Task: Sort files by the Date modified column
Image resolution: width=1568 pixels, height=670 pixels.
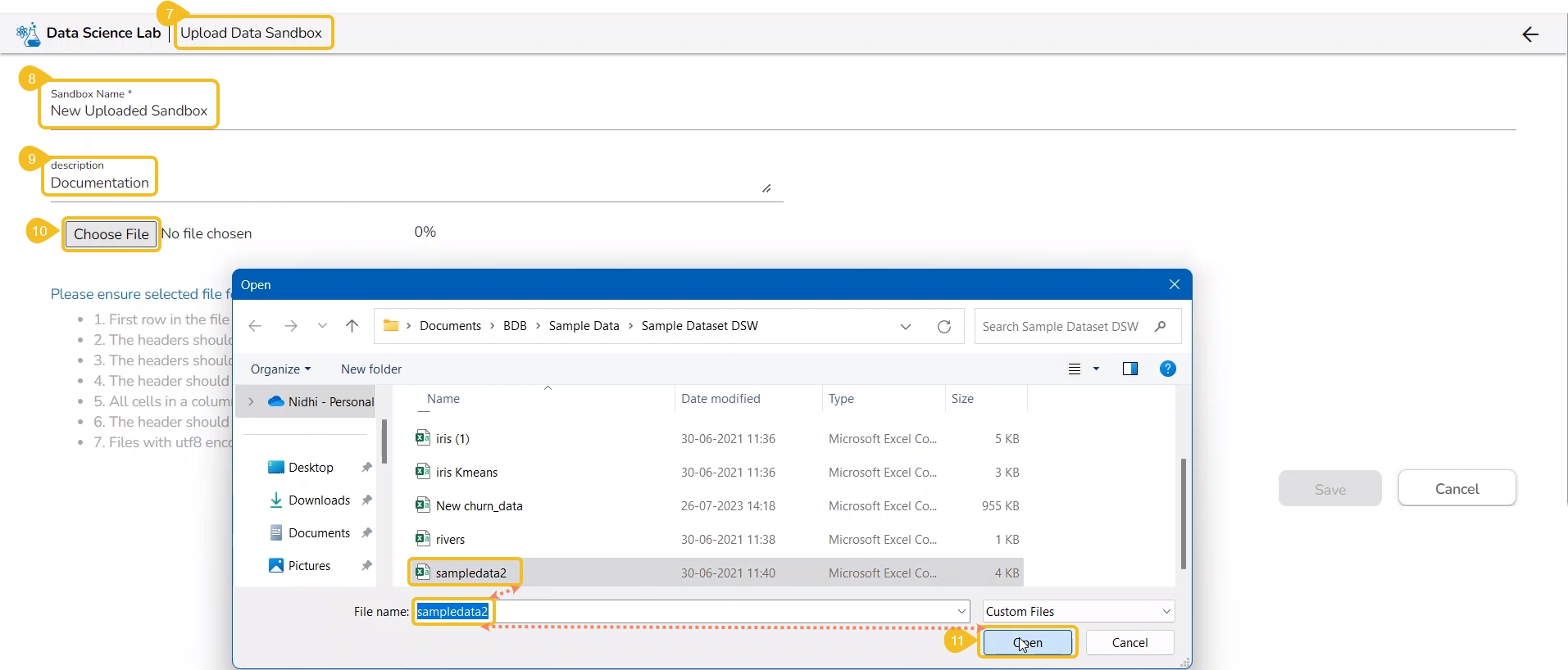Action: [x=720, y=399]
